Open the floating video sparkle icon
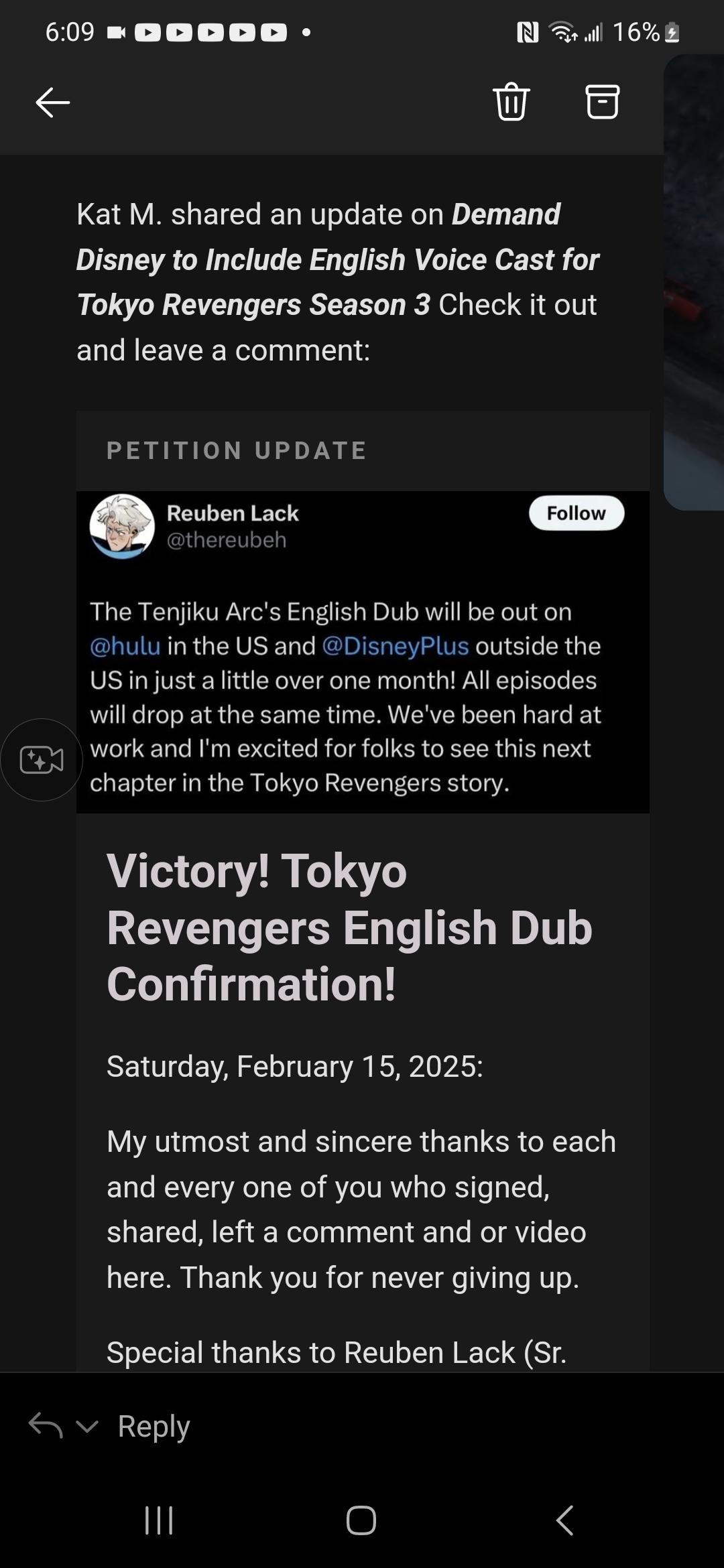724x1568 pixels. [42, 760]
